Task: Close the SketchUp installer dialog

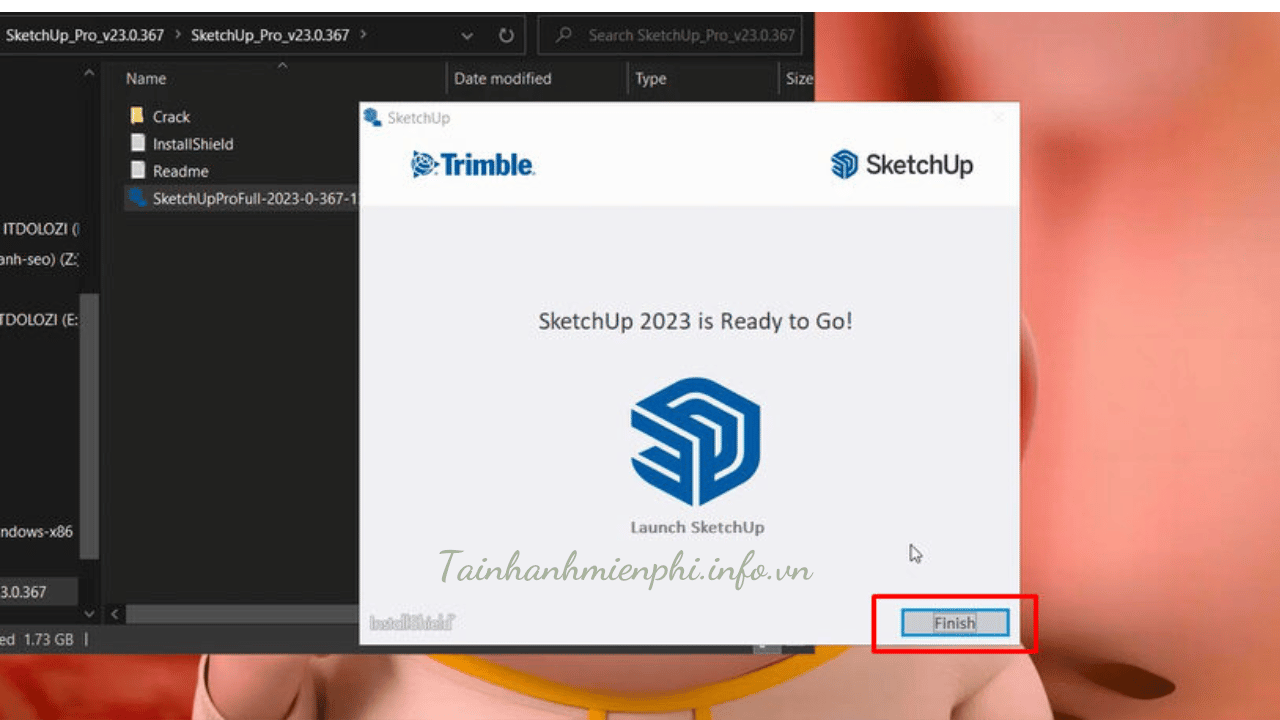Action: [x=998, y=118]
